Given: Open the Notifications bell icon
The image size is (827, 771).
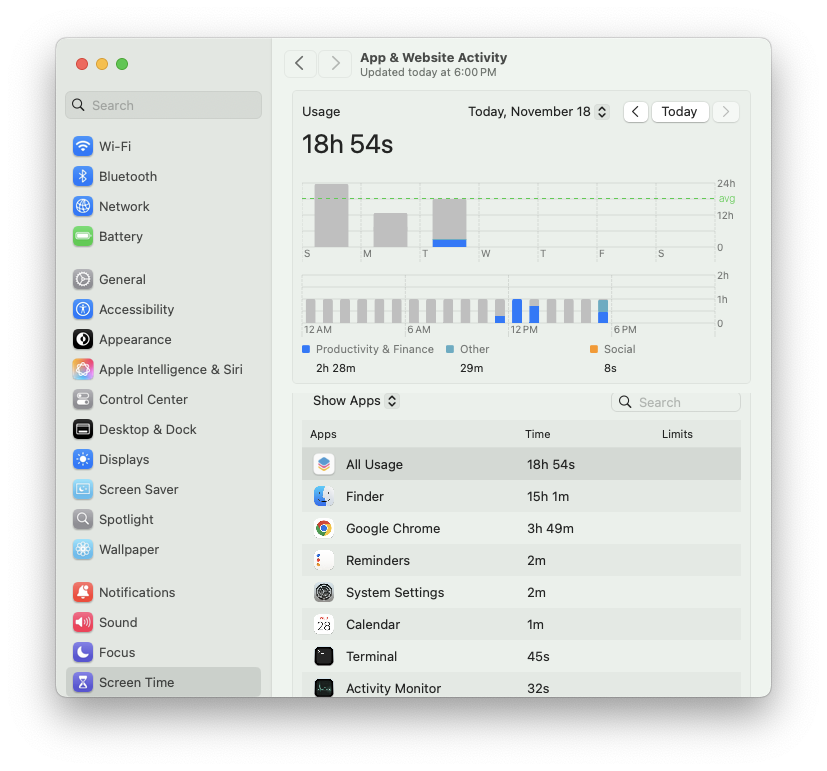Looking at the screenshot, I should (x=83, y=592).
